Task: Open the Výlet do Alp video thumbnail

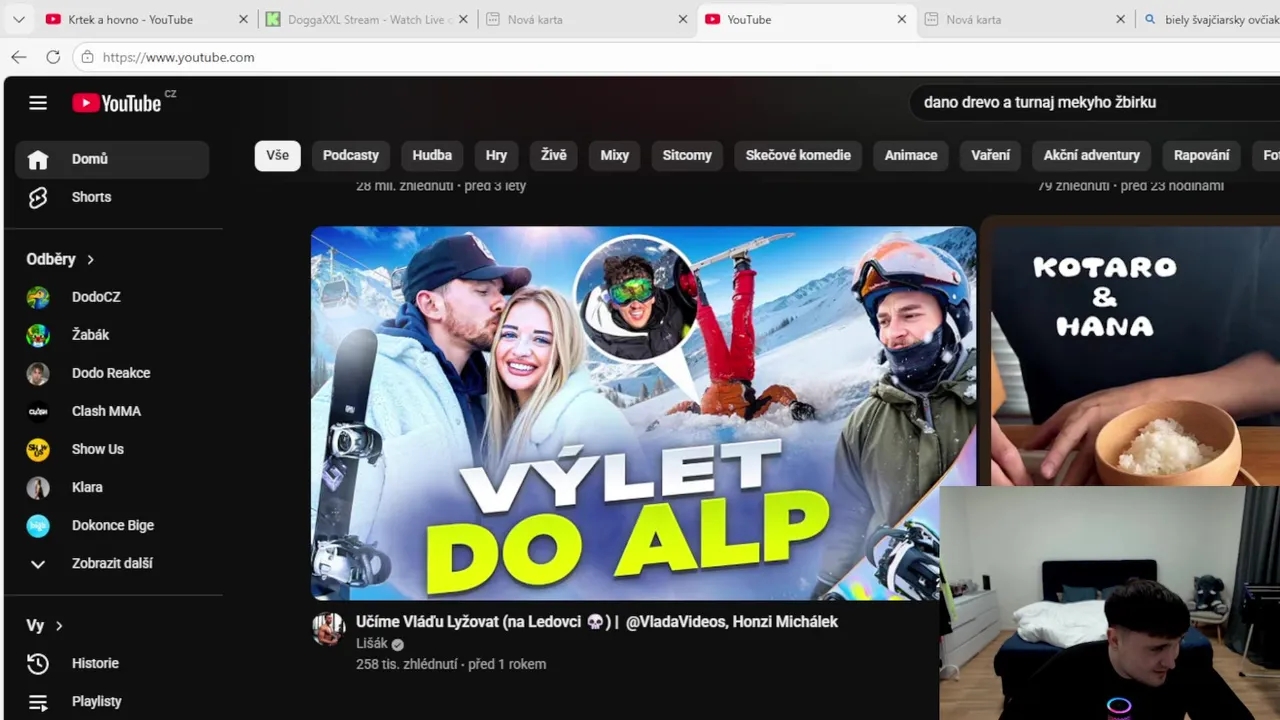Action: (x=643, y=413)
